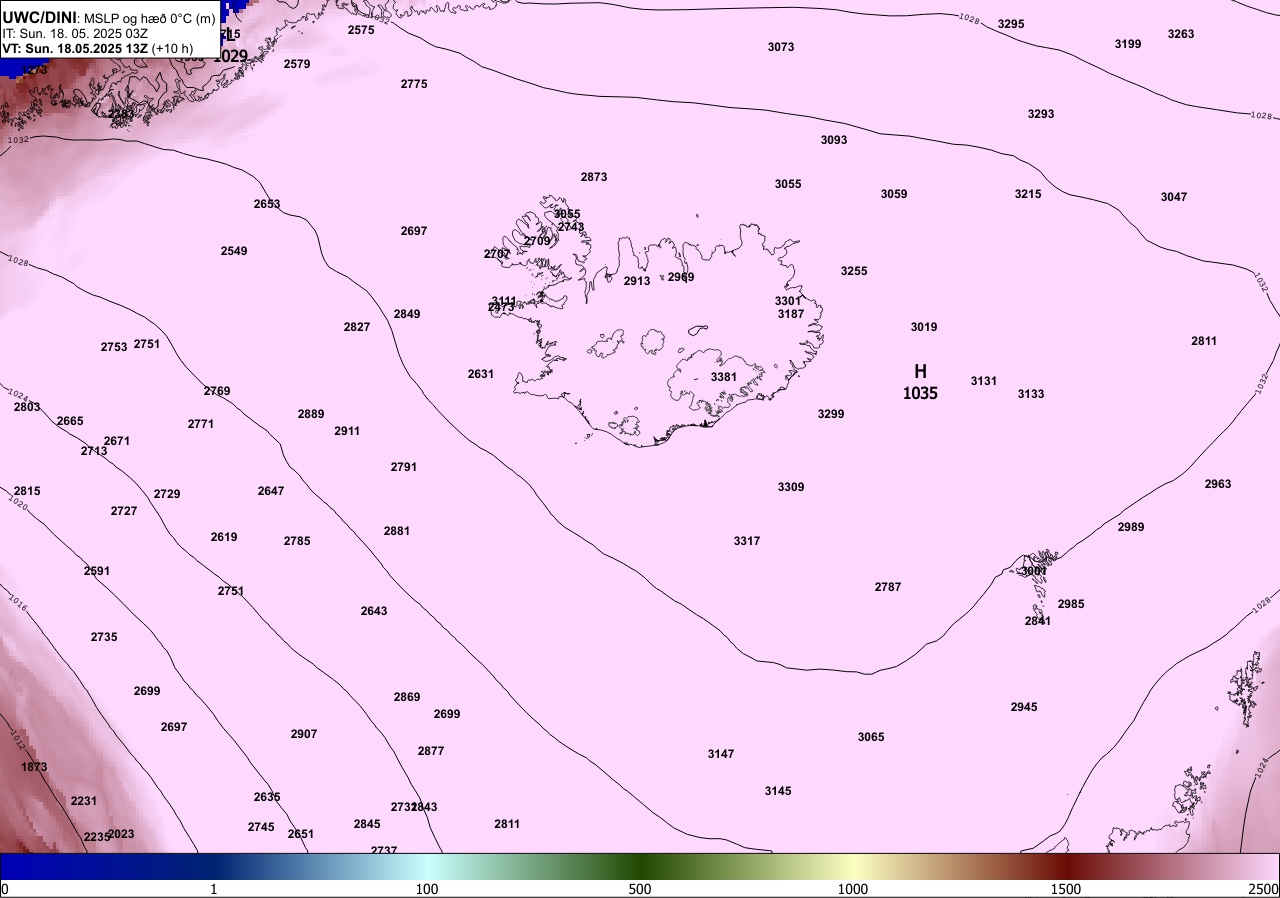Click the height value 2911
Screen dimensions: 1280x898
pos(347,431)
